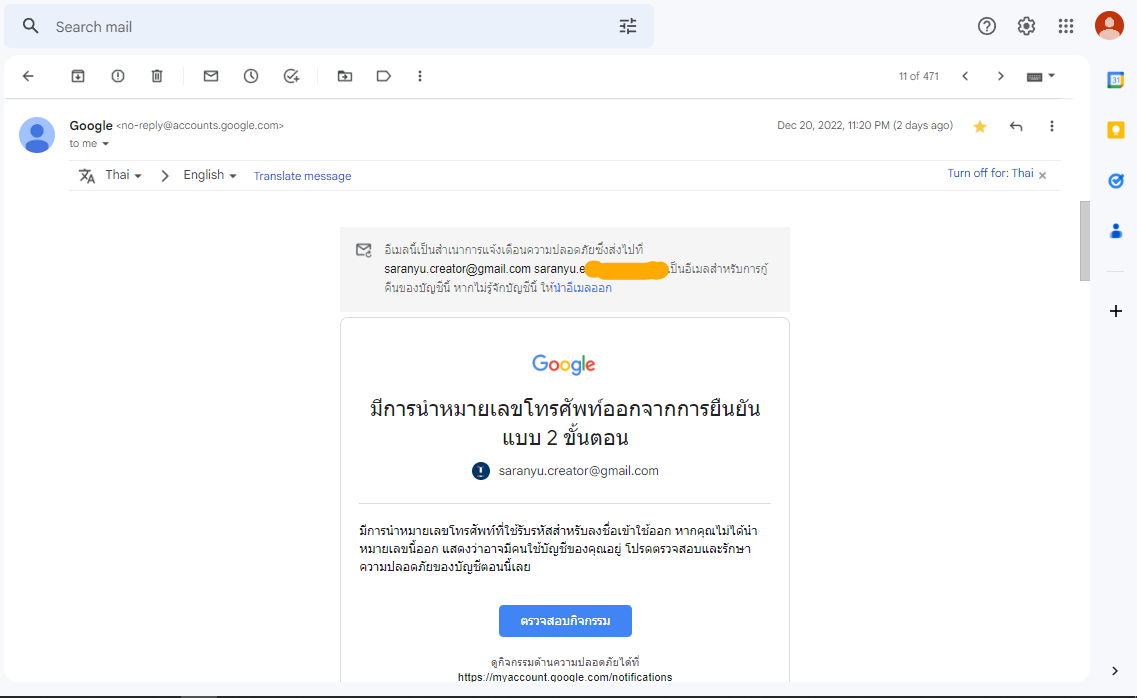The image size is (1137, 698).
Task: Open the Support help icon
Action: pos(987,26)
